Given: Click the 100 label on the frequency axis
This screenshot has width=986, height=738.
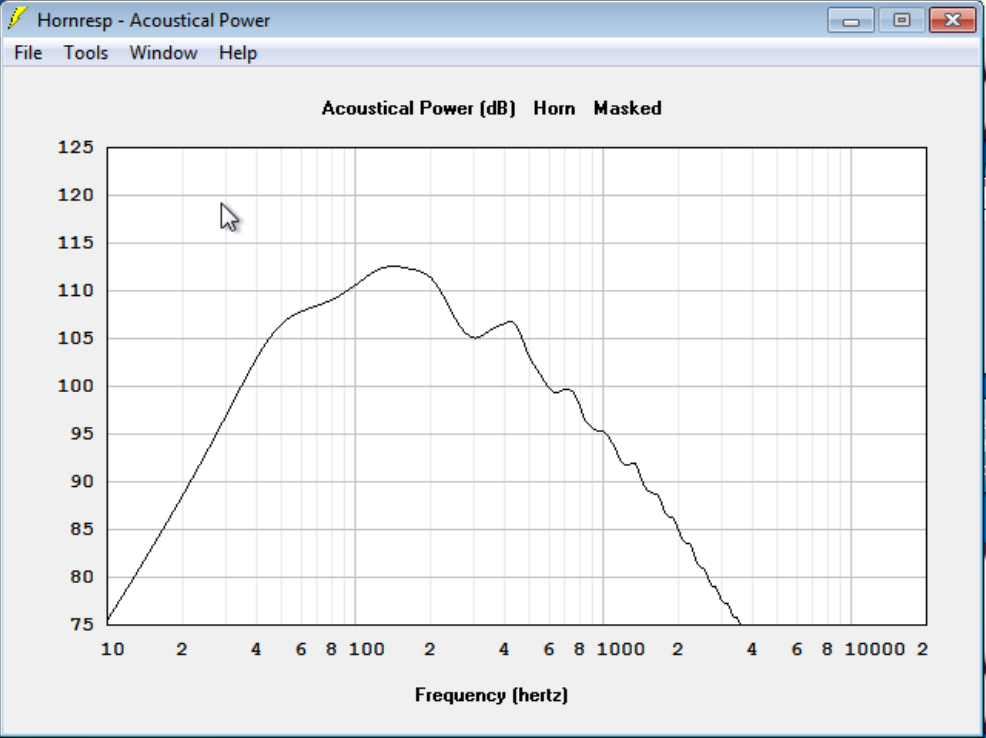Looking at the screenshot, I should (x=366, y=649).
